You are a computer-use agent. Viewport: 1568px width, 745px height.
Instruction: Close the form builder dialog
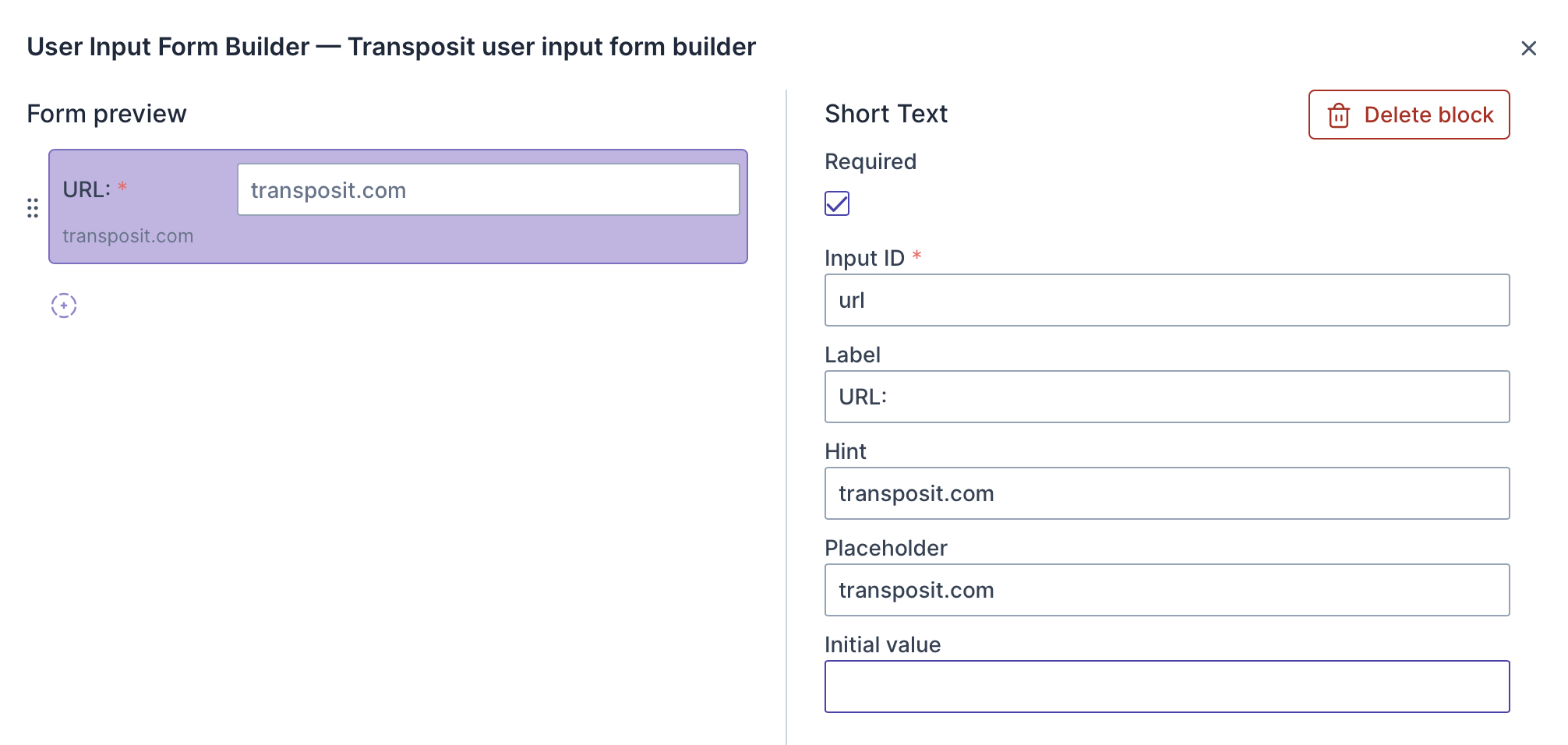point(1528,48)
